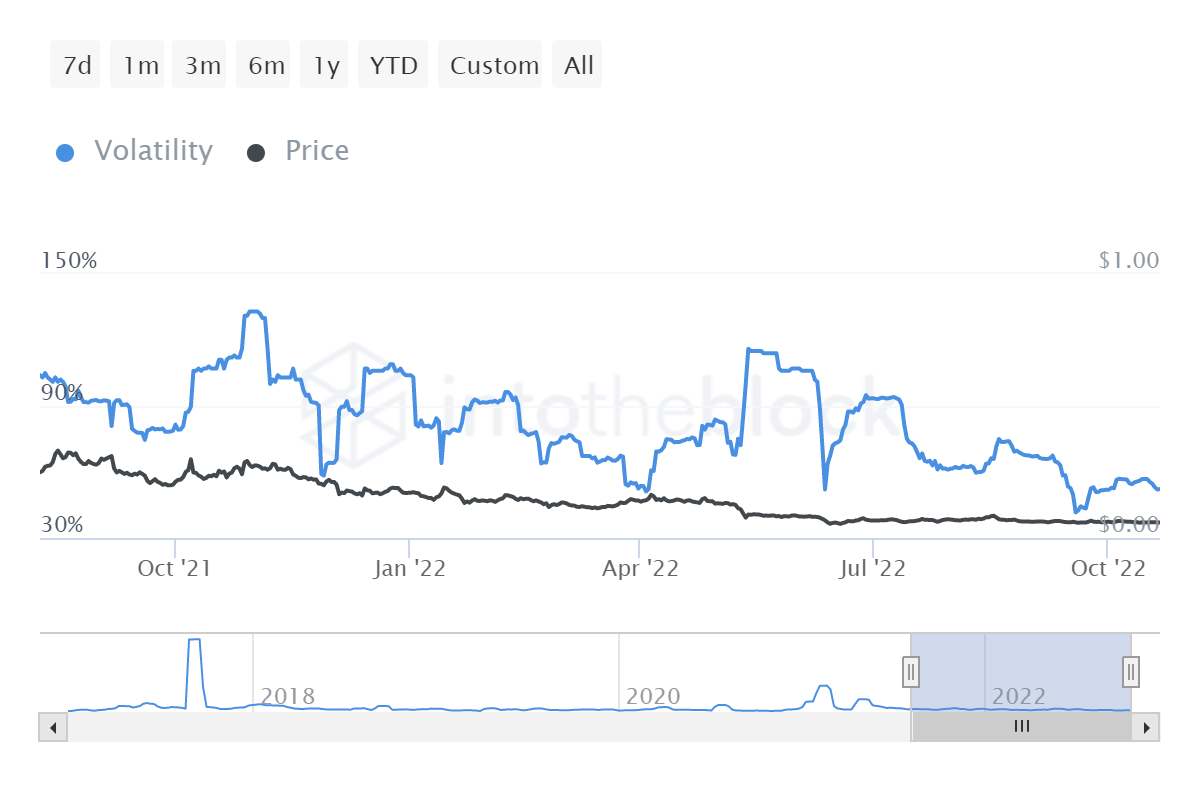The image size is (1200, 800).
Task: Toggle the Price series legend
Action: (317, 151)
